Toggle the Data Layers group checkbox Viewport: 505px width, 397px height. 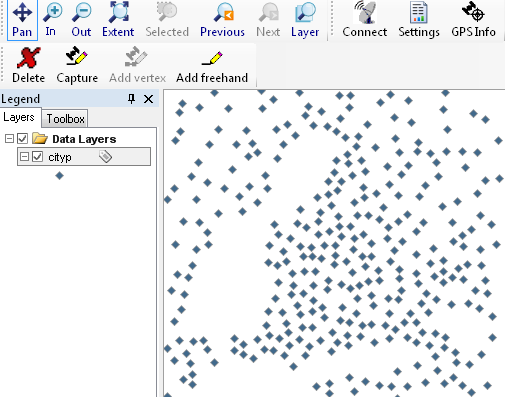[x=22, y=138]
